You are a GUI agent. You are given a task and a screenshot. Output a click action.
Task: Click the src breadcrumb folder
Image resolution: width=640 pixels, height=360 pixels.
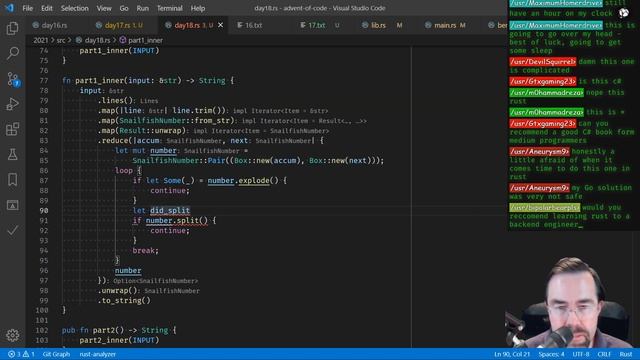click(x=61, y=40)
